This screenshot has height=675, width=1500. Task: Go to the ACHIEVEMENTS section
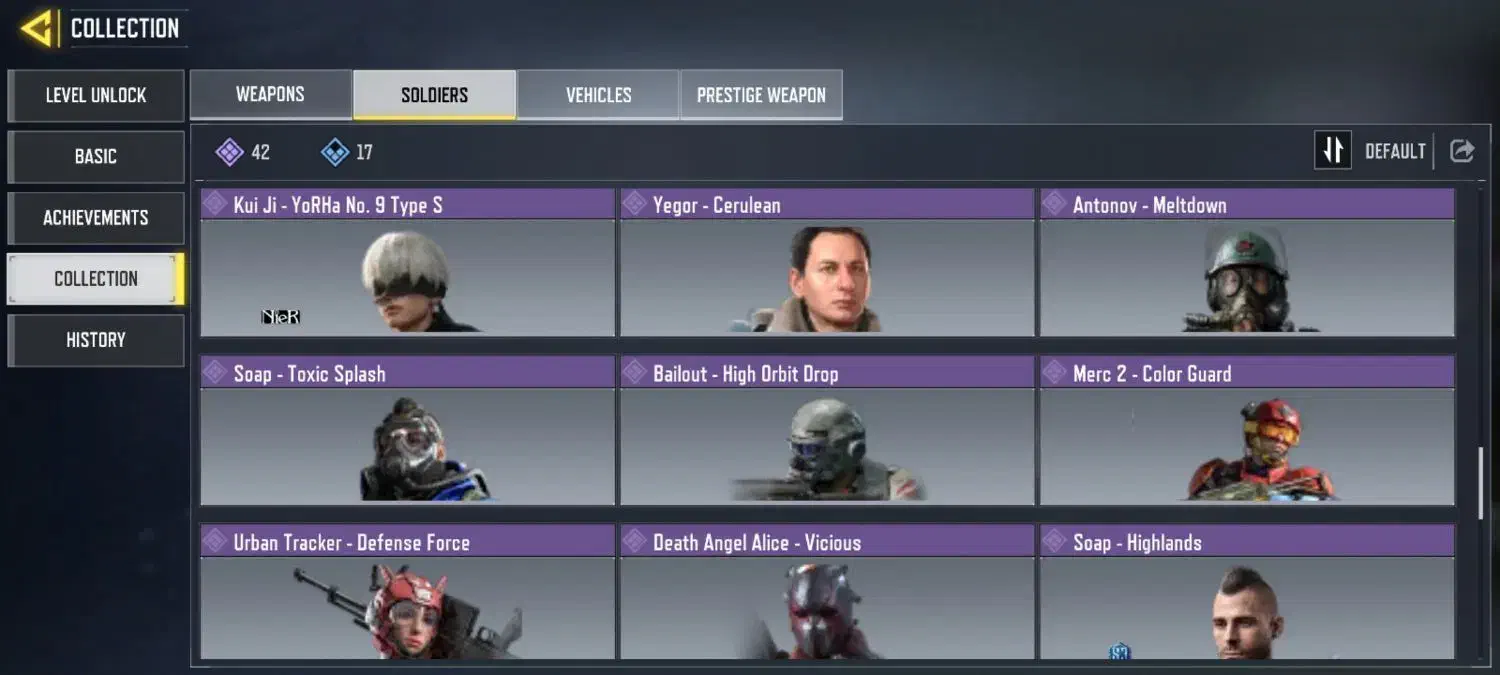[96, 218]
